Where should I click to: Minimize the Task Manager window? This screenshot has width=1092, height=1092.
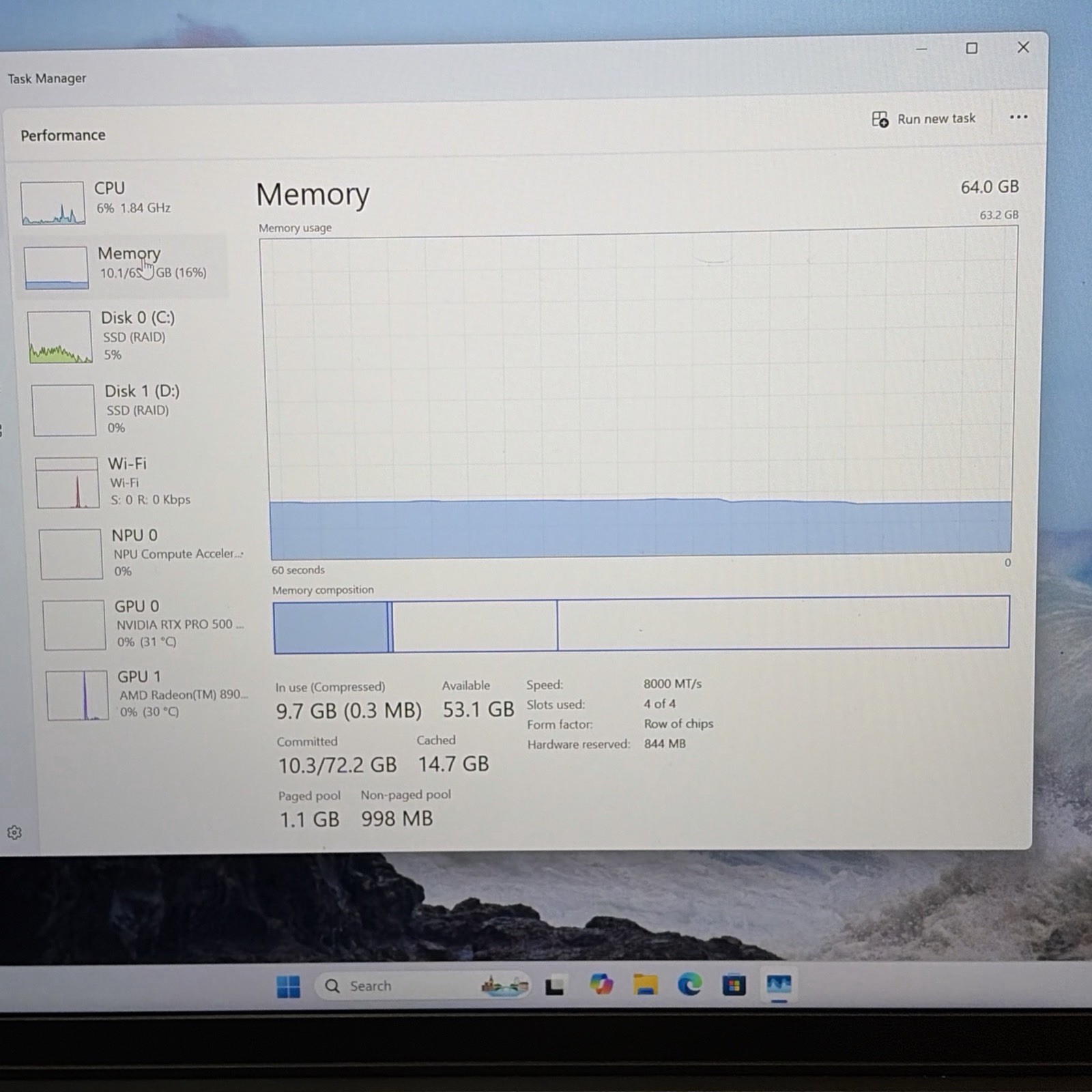(x=921, y=49)
